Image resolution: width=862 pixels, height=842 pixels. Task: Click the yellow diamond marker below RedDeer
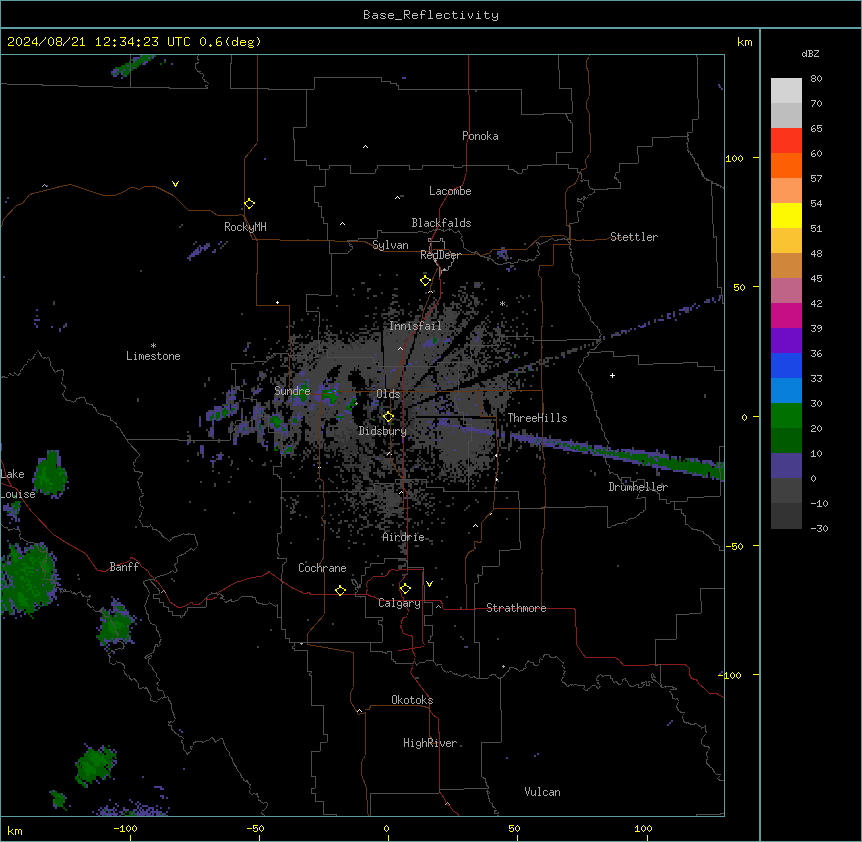point(425,281)
